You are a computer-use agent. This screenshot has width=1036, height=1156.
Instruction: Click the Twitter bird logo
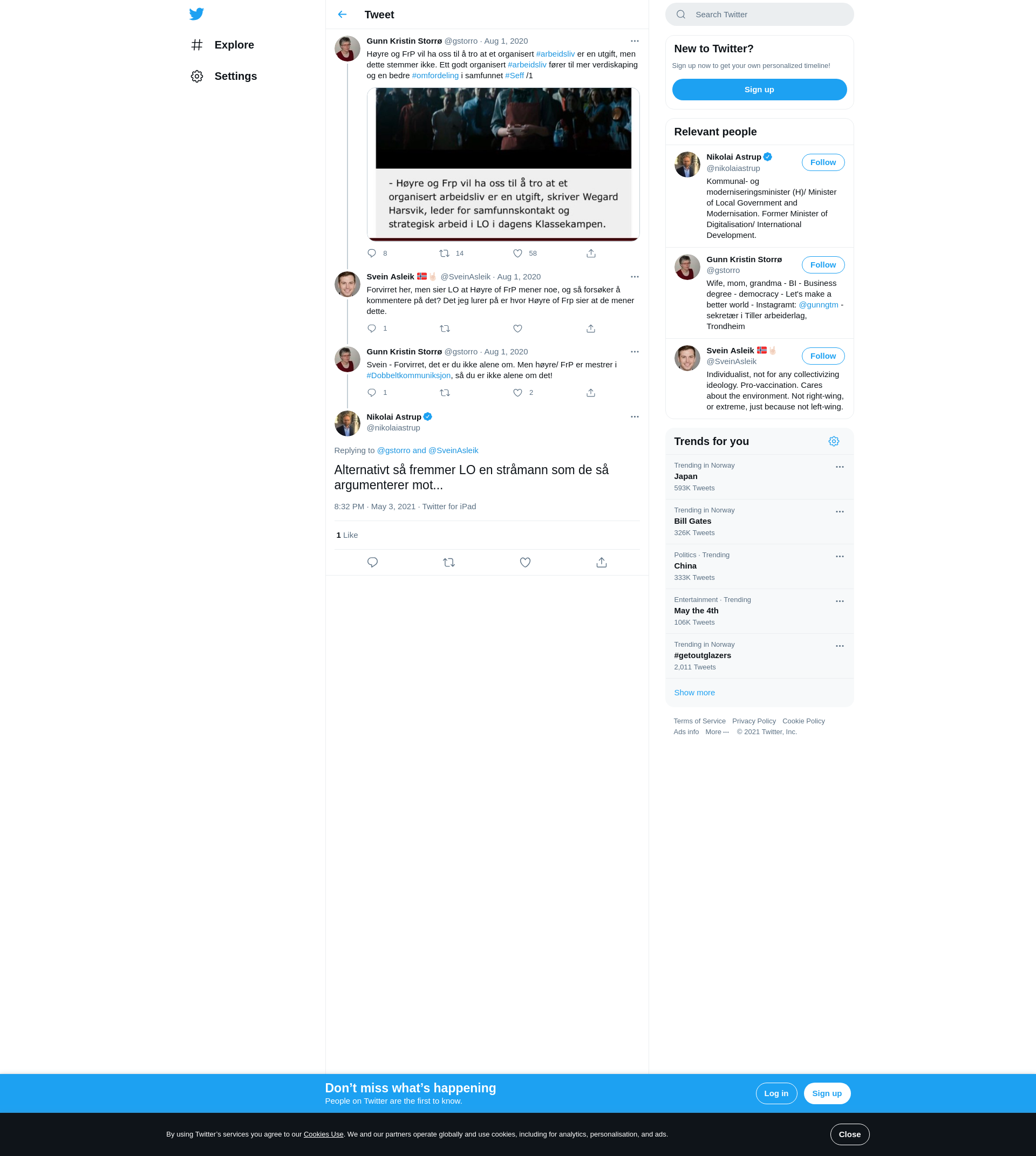coord(196,13)
